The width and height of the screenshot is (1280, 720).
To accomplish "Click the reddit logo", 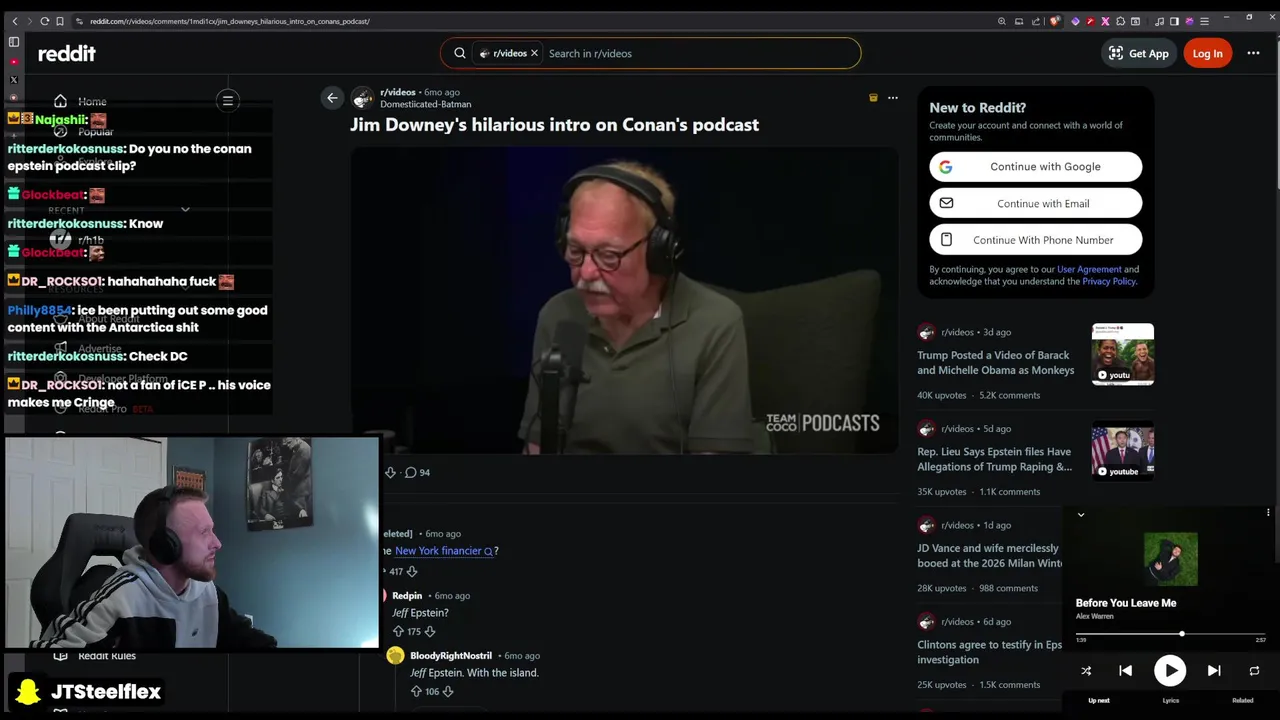I will pos(67,54).
